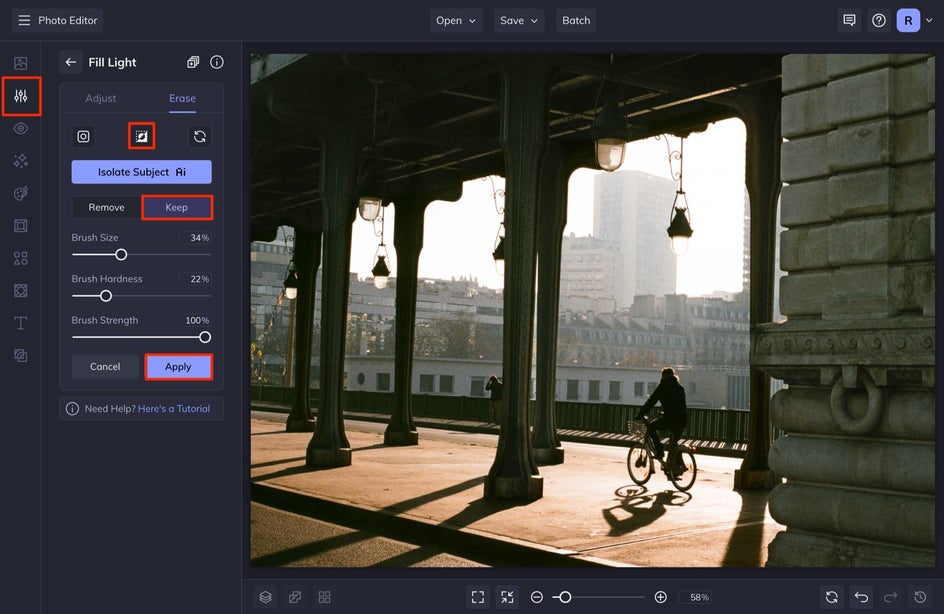Viewport: 944px width, 614px height.
Task: Click the reset erase mask icon
Action: point(200,136)
